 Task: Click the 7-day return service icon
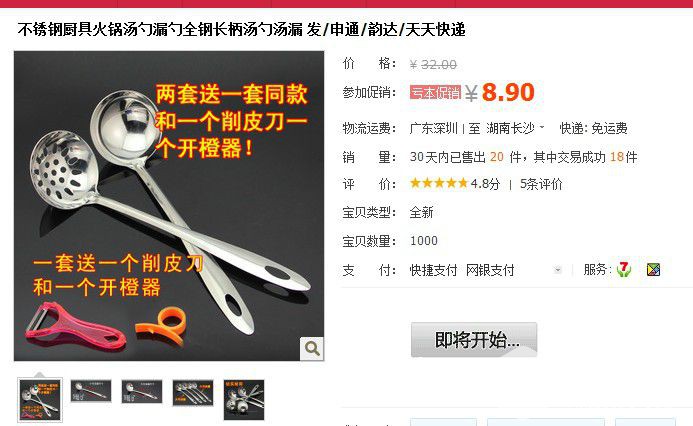point(624,269)
